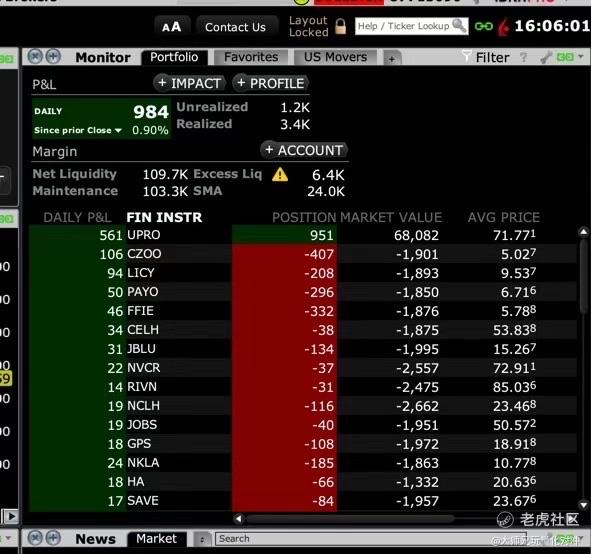Screen dimensions: 591x554
Task: Click the Excess Liq warning triangle
Action: [x=280, y=174]
